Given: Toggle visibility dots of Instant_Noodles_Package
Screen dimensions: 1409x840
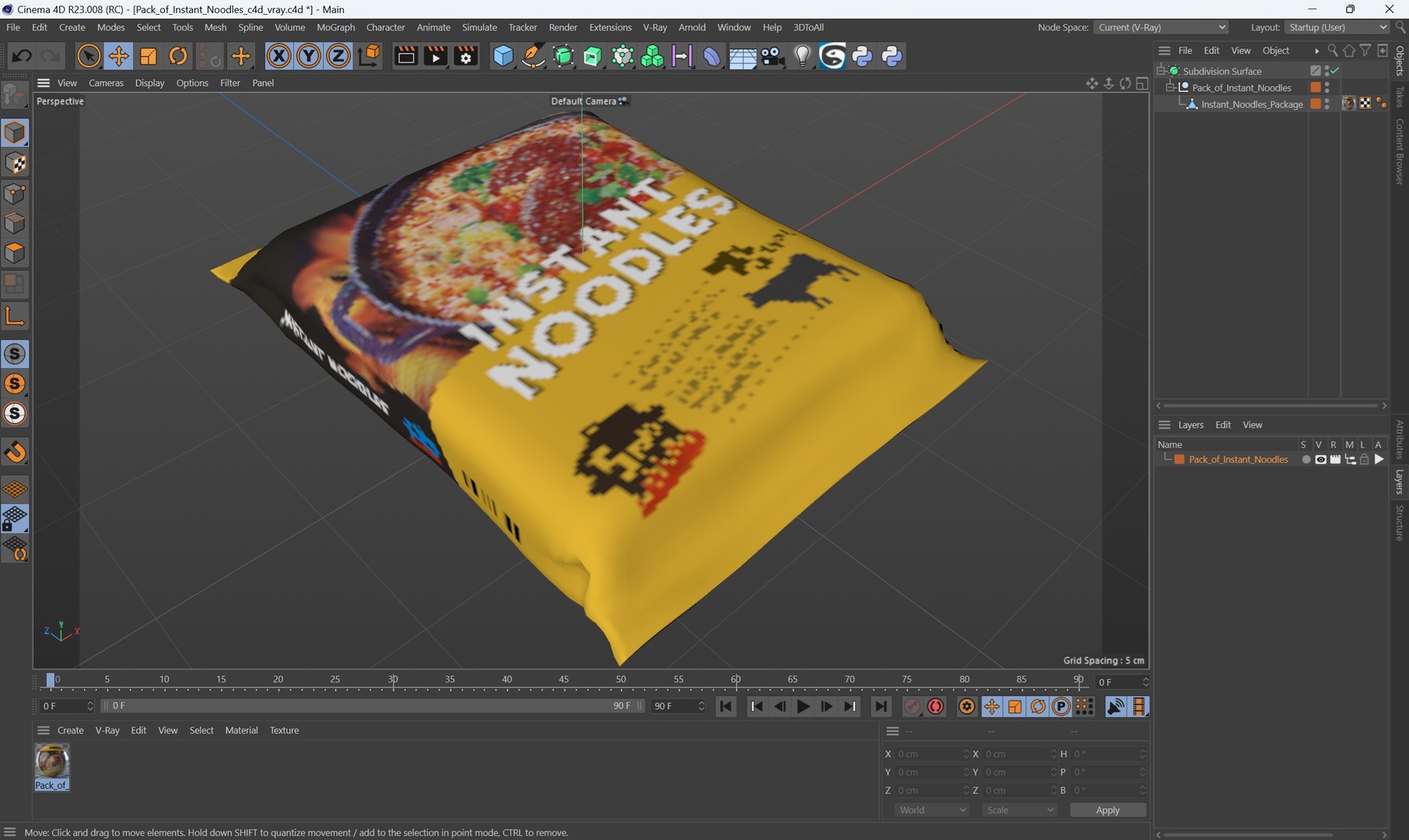Looking at the screenshot, I should (1327, 104).
